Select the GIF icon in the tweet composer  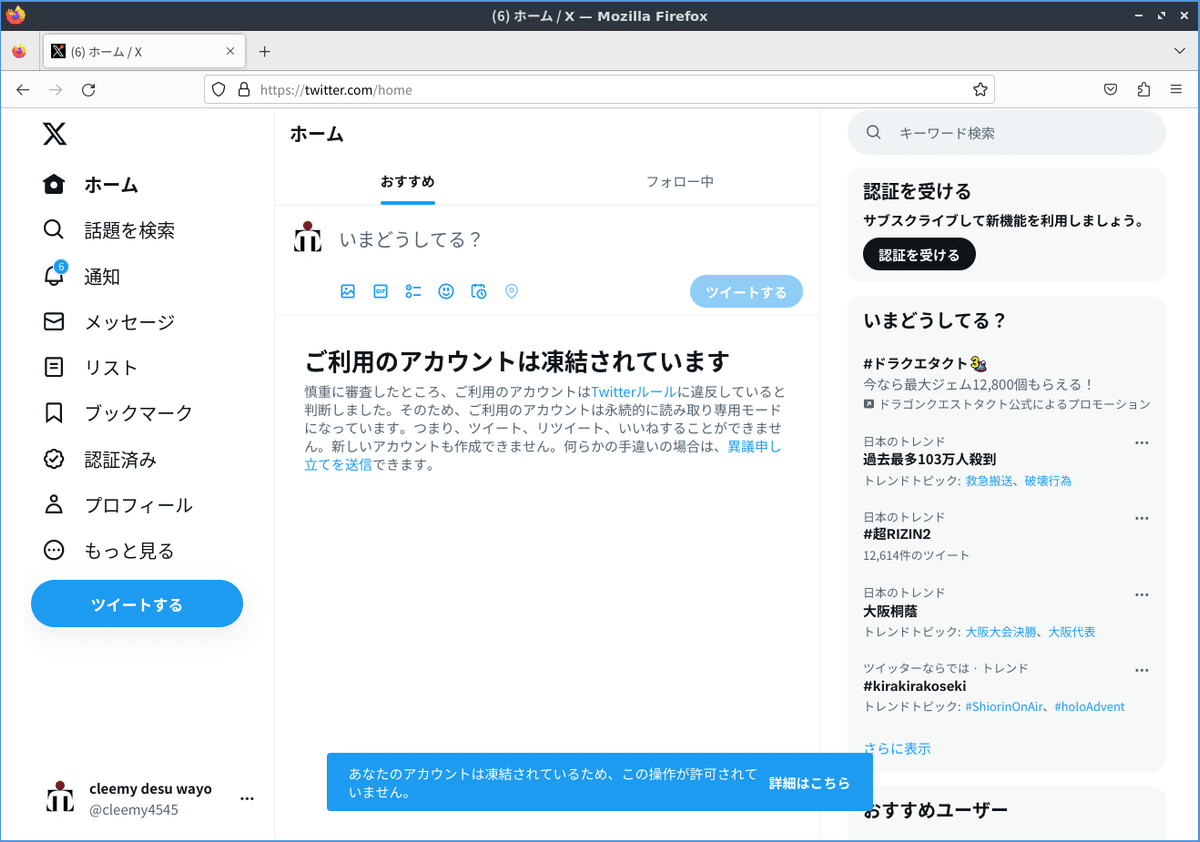point(380,291)
